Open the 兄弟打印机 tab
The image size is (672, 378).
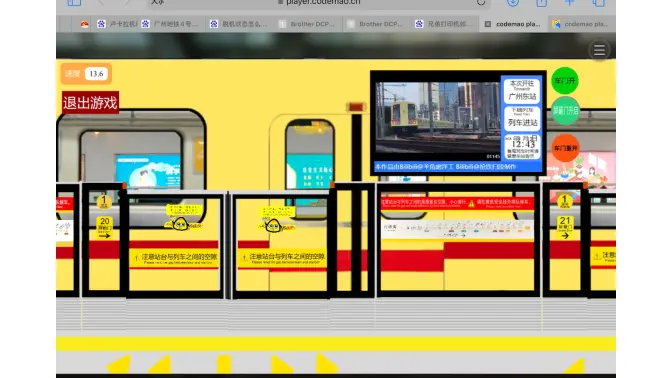tap(444, 24)
